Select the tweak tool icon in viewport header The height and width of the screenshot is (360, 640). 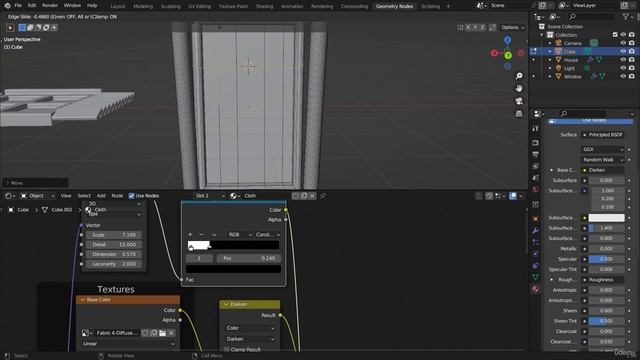(x=10, y=28)
